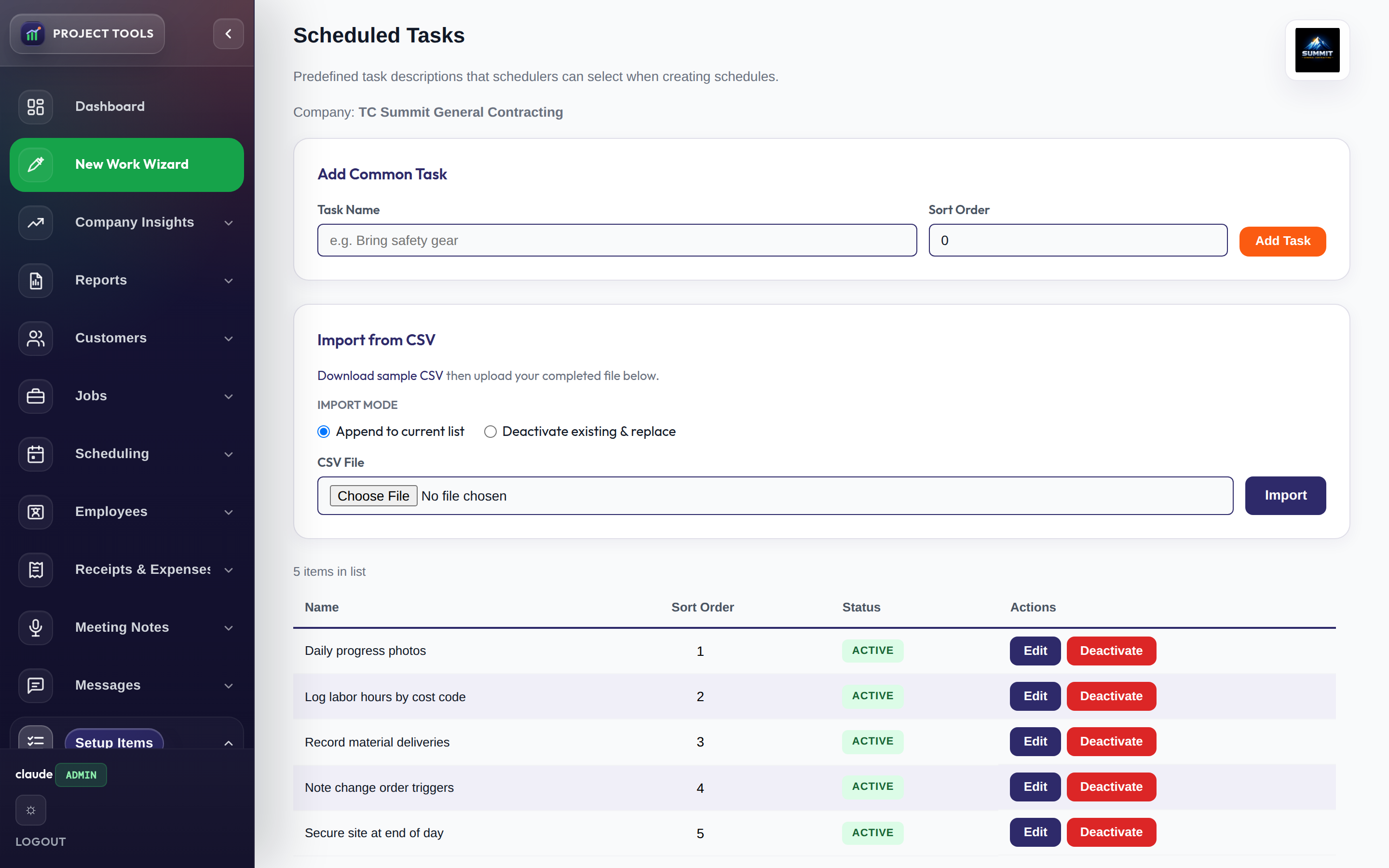The width and height of the screenshot is (1389, 868).
Task: Edit the Daily progress photos task
Action: (1035, 651)
